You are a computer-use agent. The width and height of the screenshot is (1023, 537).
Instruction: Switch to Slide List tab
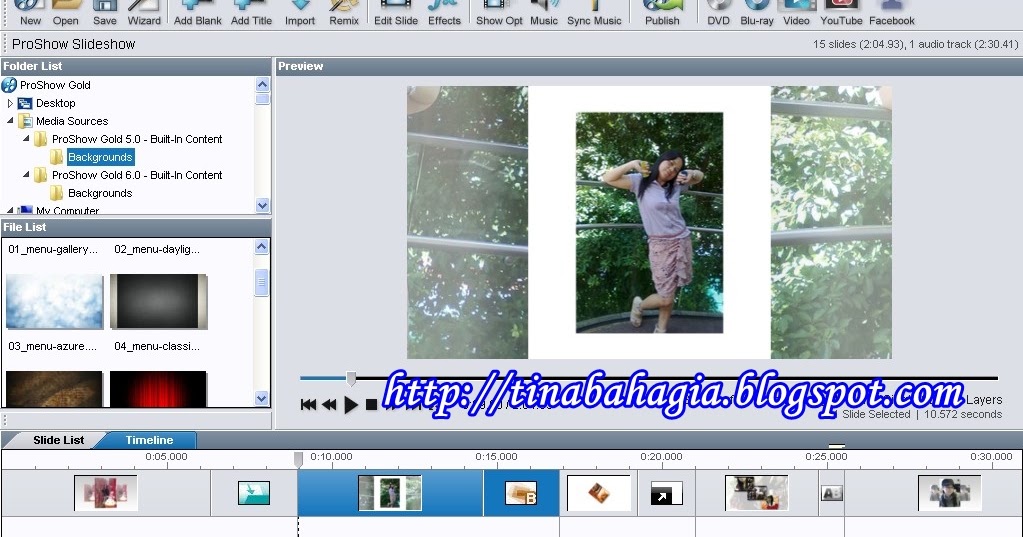(59, 440)
